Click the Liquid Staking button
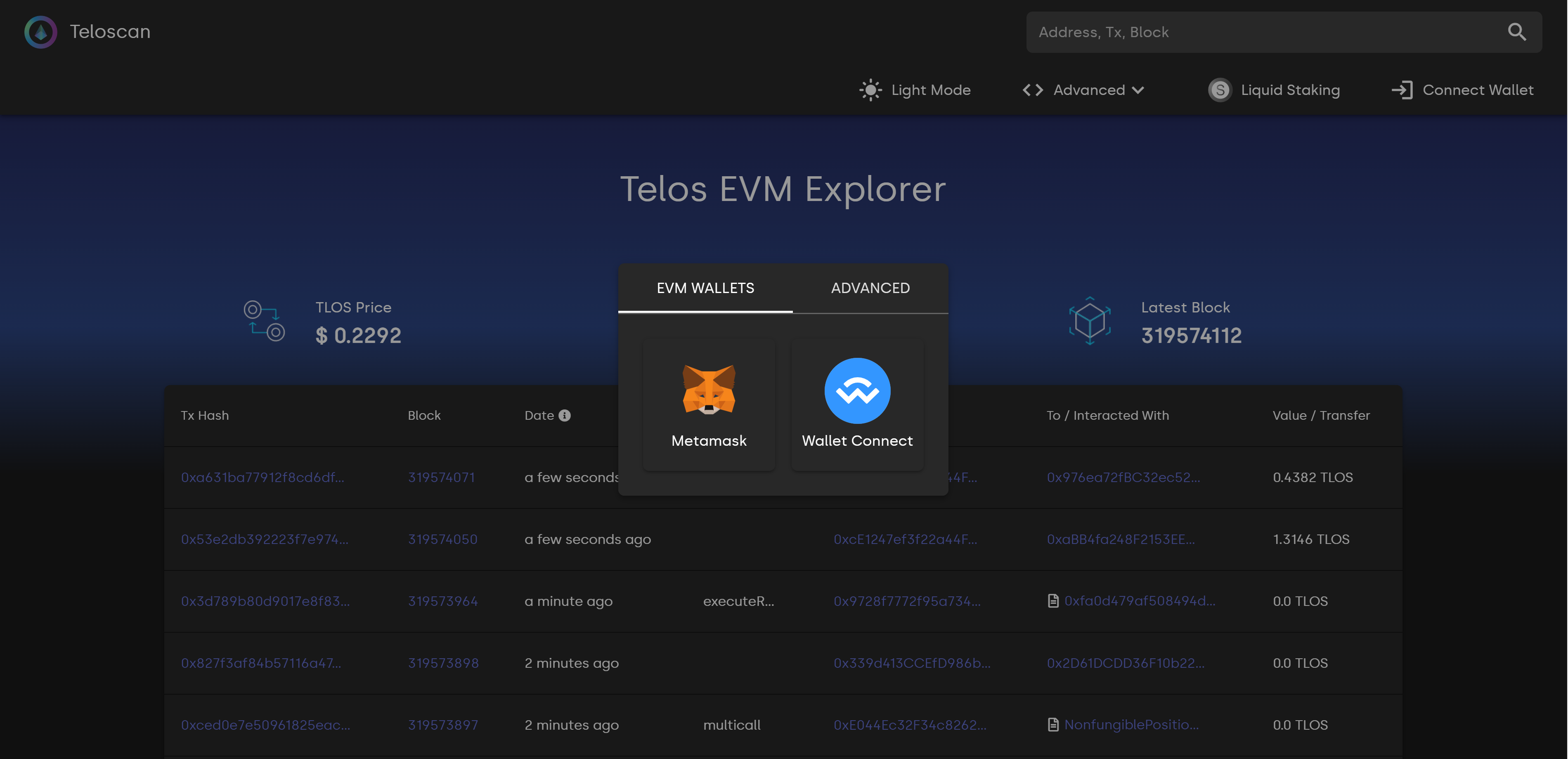Image resolution: width=1568 pixels, height=759 pixels. point(1274,90)
